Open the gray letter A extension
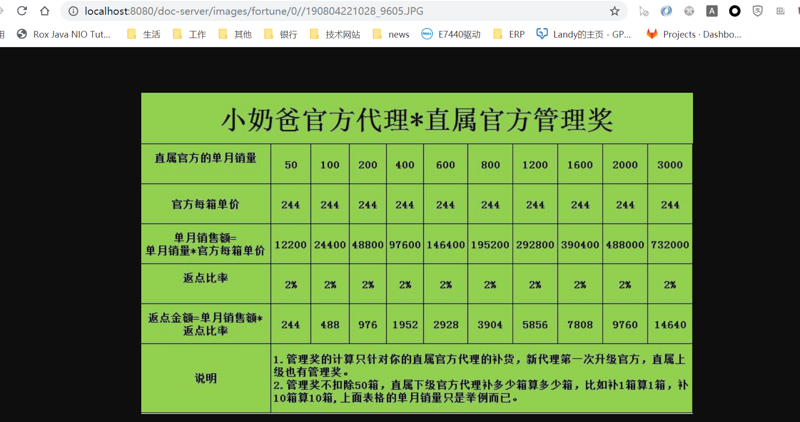The width and height of the screenshot is (800, 422). coord(712,11)
